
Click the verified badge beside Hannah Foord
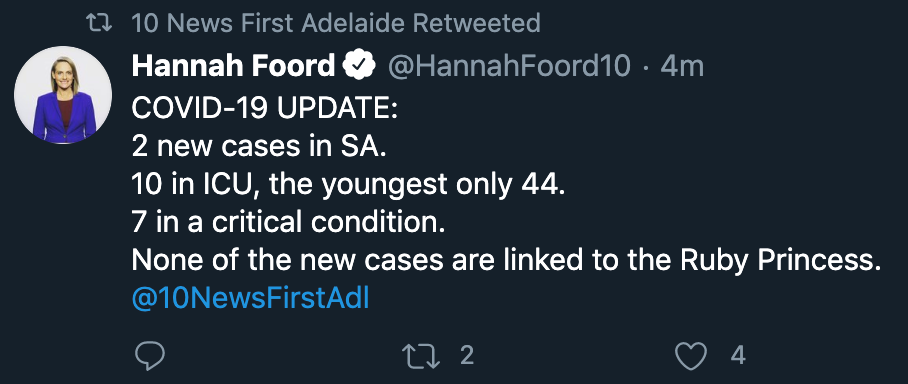click(x=360, y=67)
